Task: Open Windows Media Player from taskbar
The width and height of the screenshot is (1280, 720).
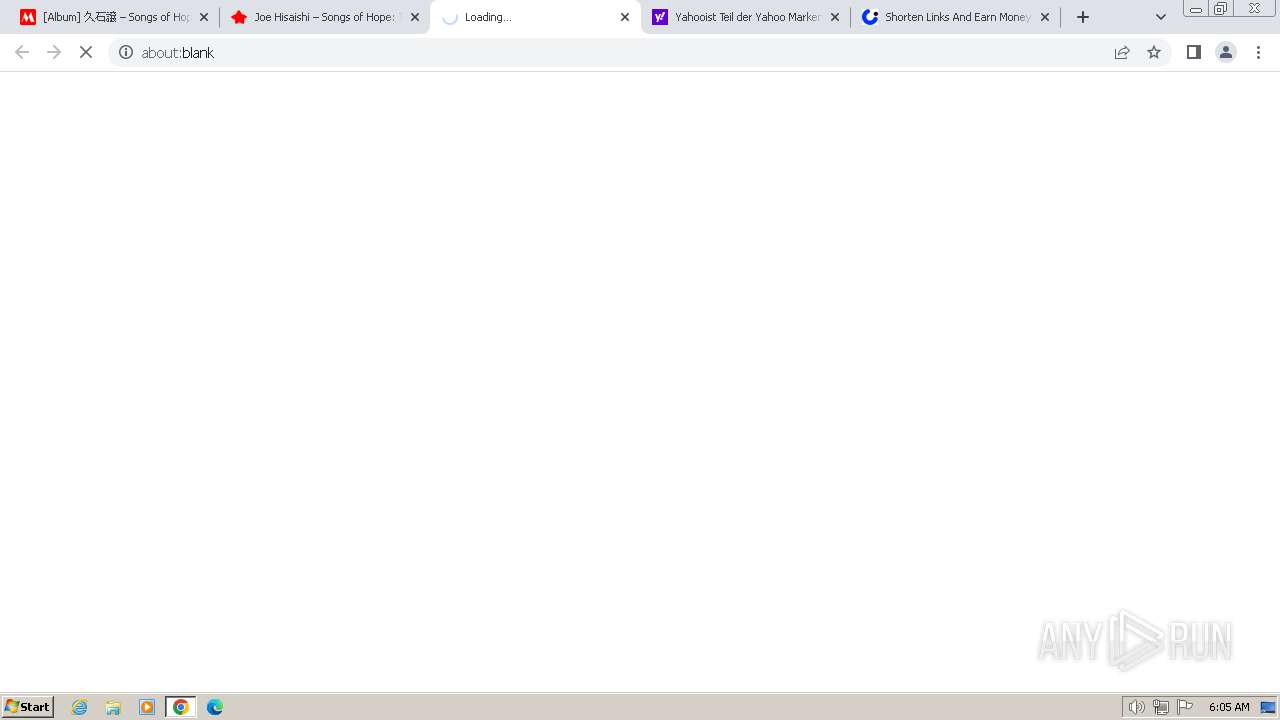Action: tap(147, 707)
